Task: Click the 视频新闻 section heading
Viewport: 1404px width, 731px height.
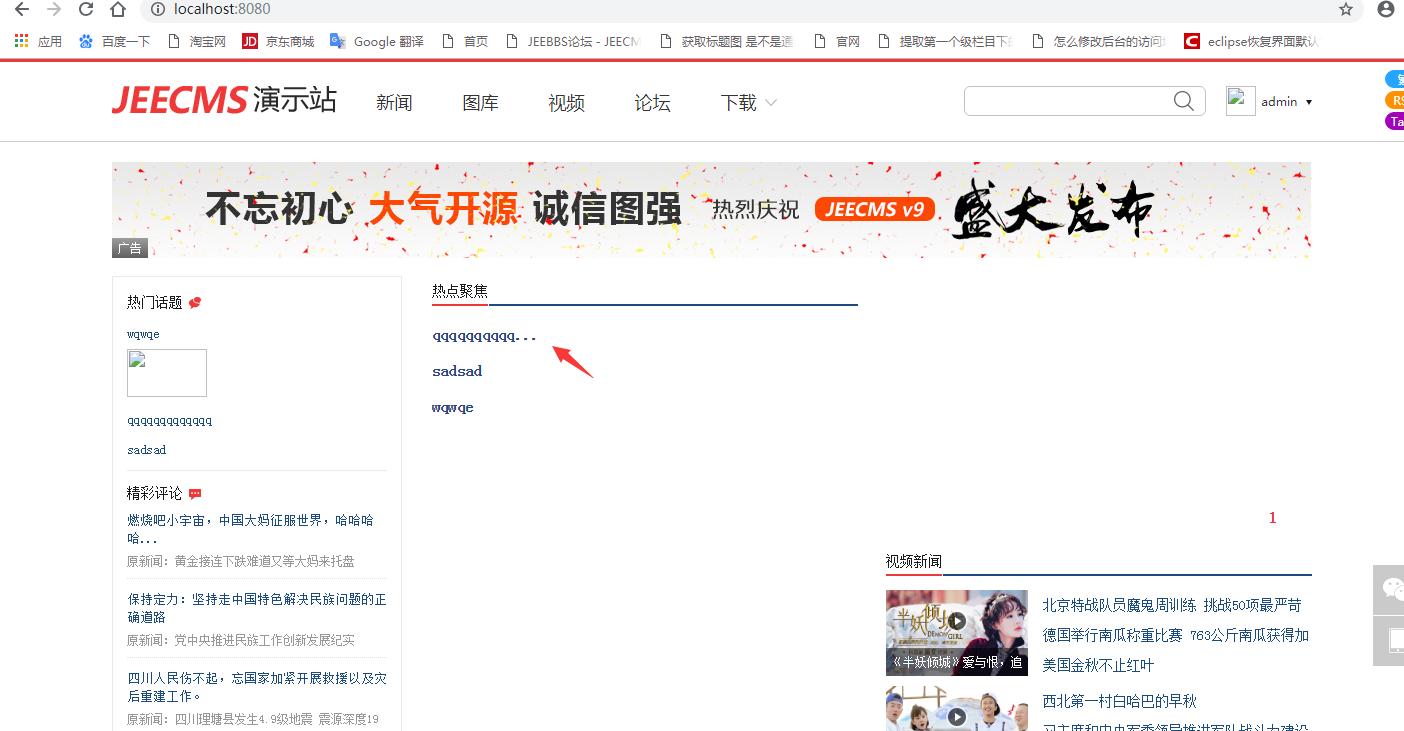Action: (914, 562)
